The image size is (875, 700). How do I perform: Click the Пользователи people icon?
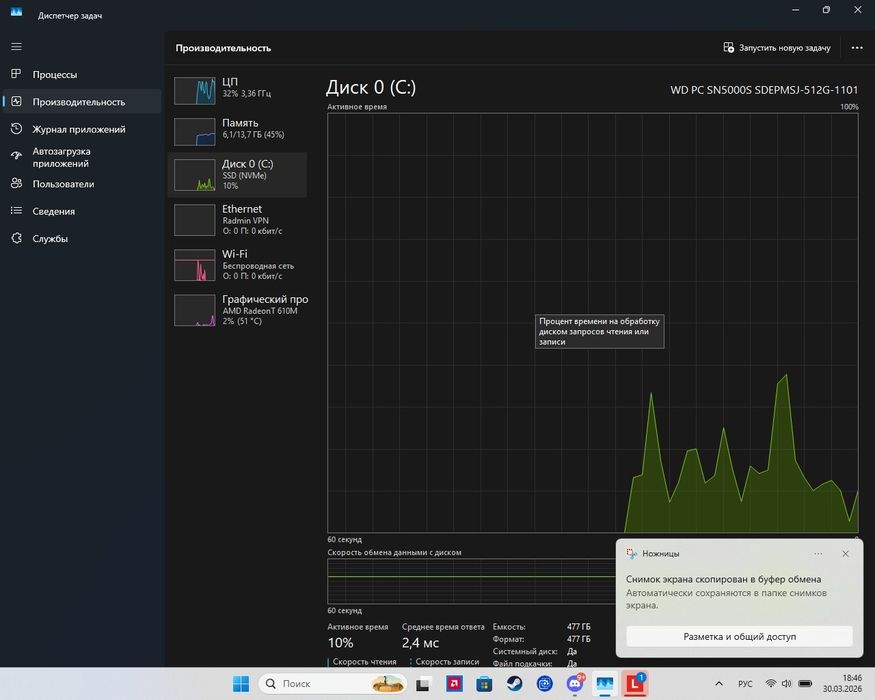(16, 183)
